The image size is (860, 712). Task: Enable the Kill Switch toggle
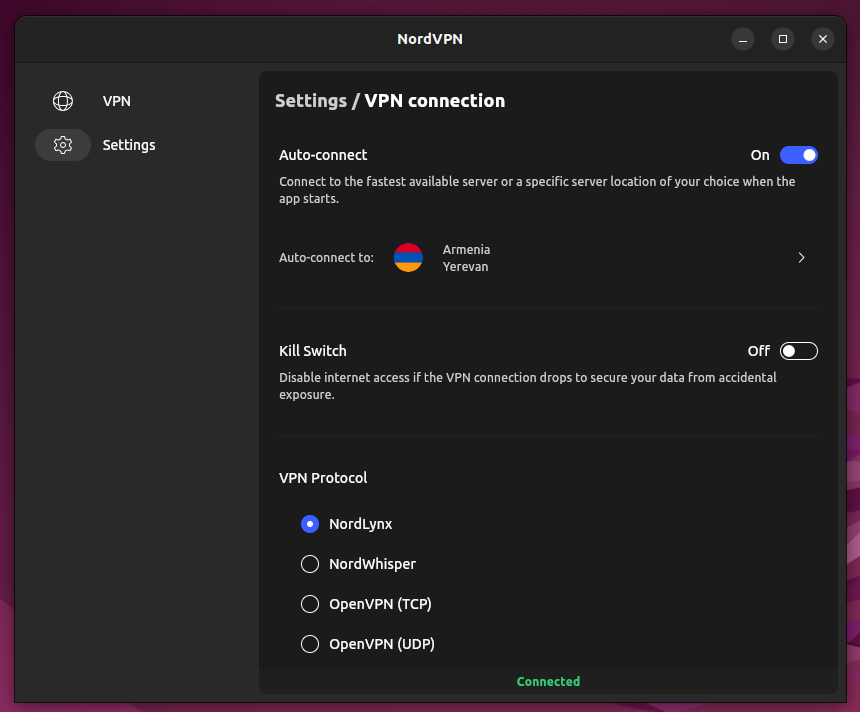pos(798,351)
